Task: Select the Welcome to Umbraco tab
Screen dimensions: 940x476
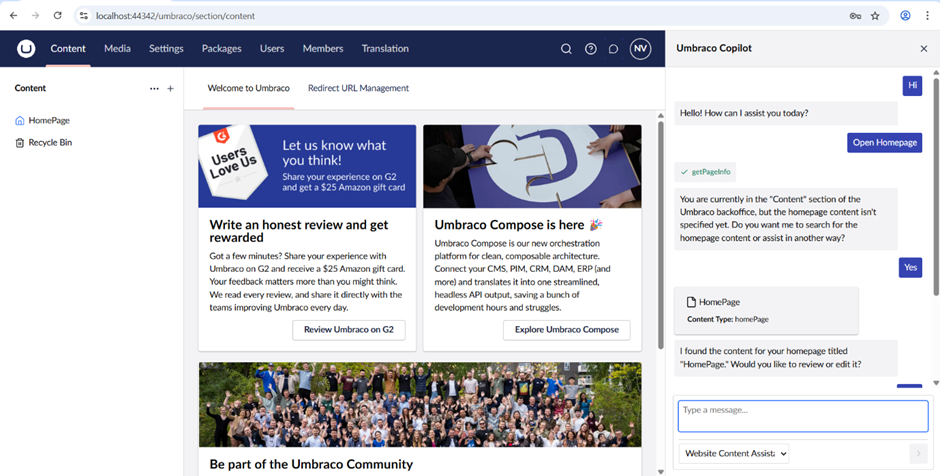Action: (x=249, y=88)
